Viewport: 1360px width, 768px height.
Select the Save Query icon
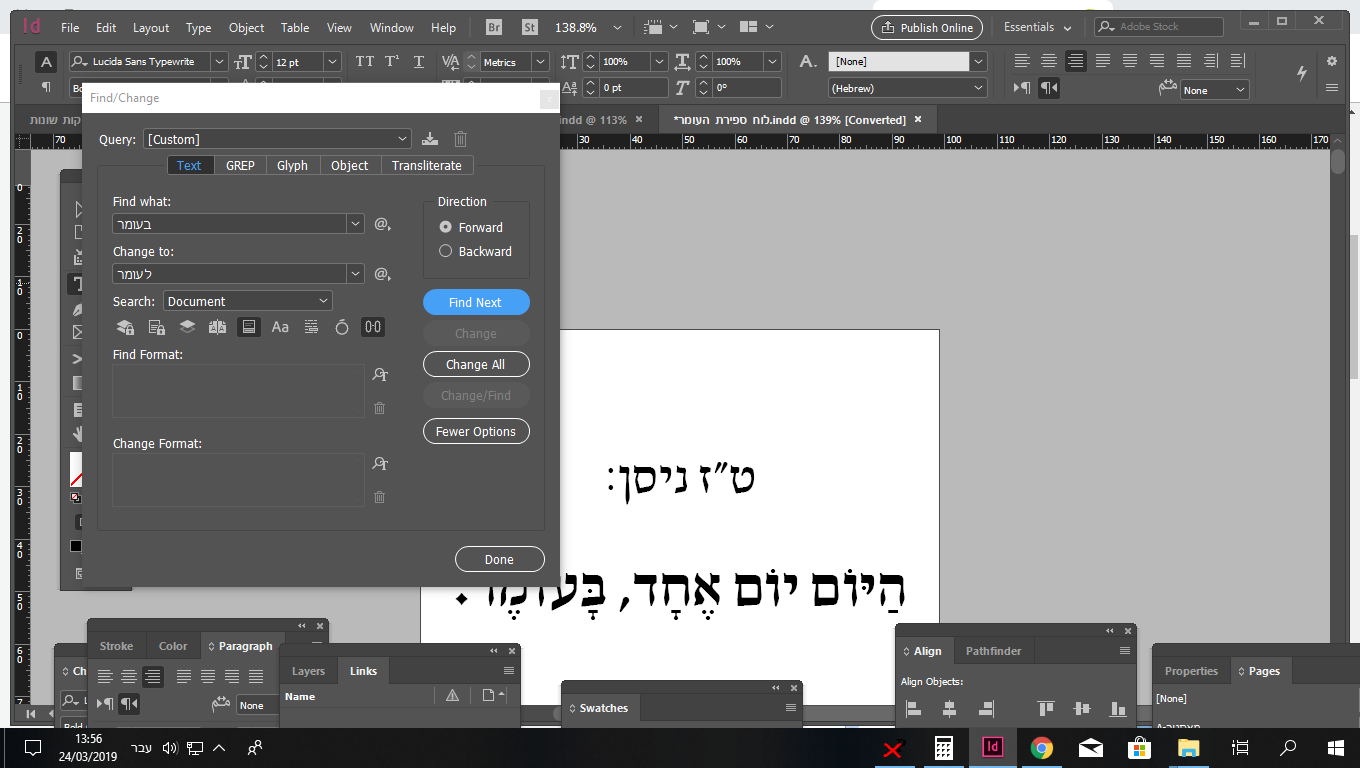430,139
